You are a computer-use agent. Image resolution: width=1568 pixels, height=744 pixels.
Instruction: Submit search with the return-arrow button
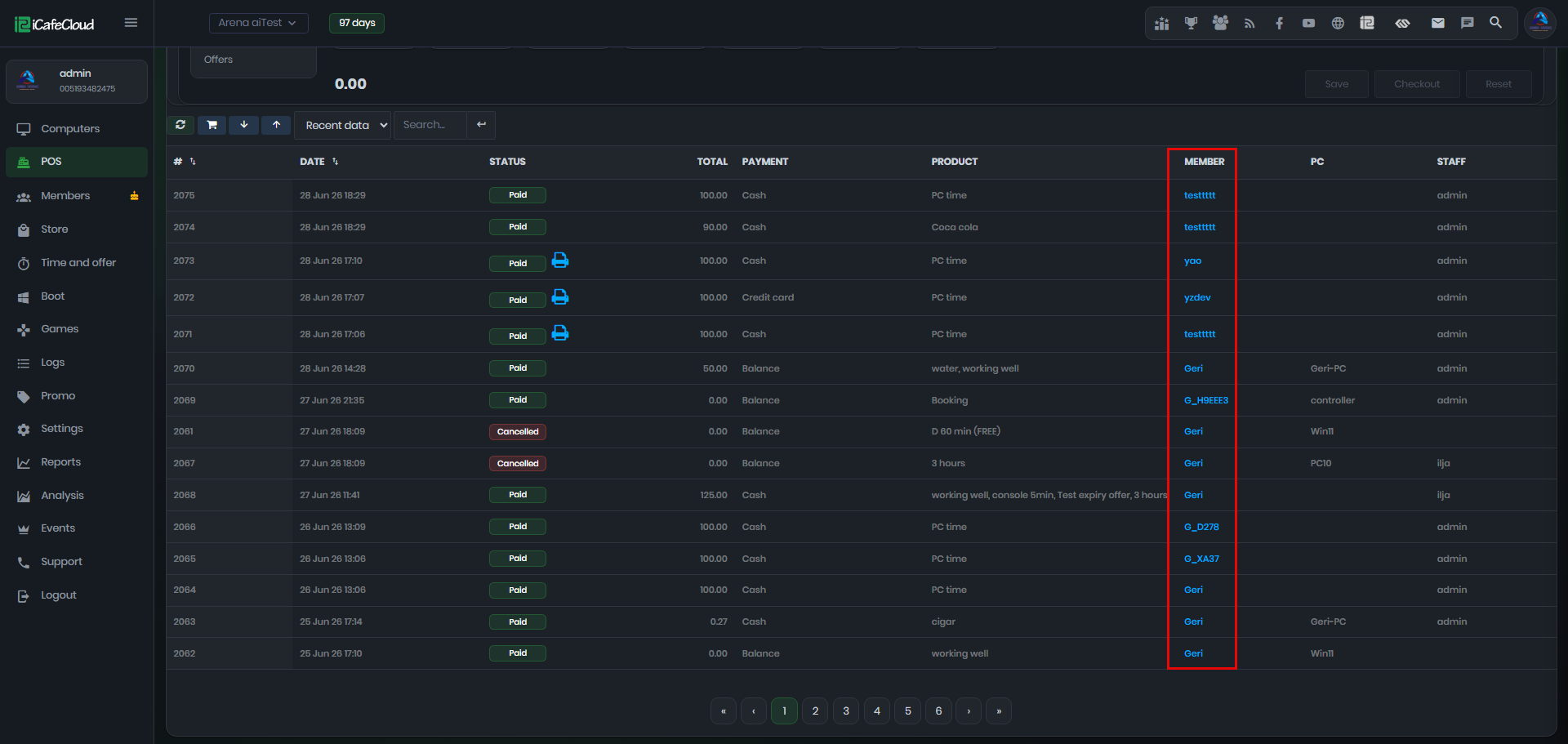481,125
